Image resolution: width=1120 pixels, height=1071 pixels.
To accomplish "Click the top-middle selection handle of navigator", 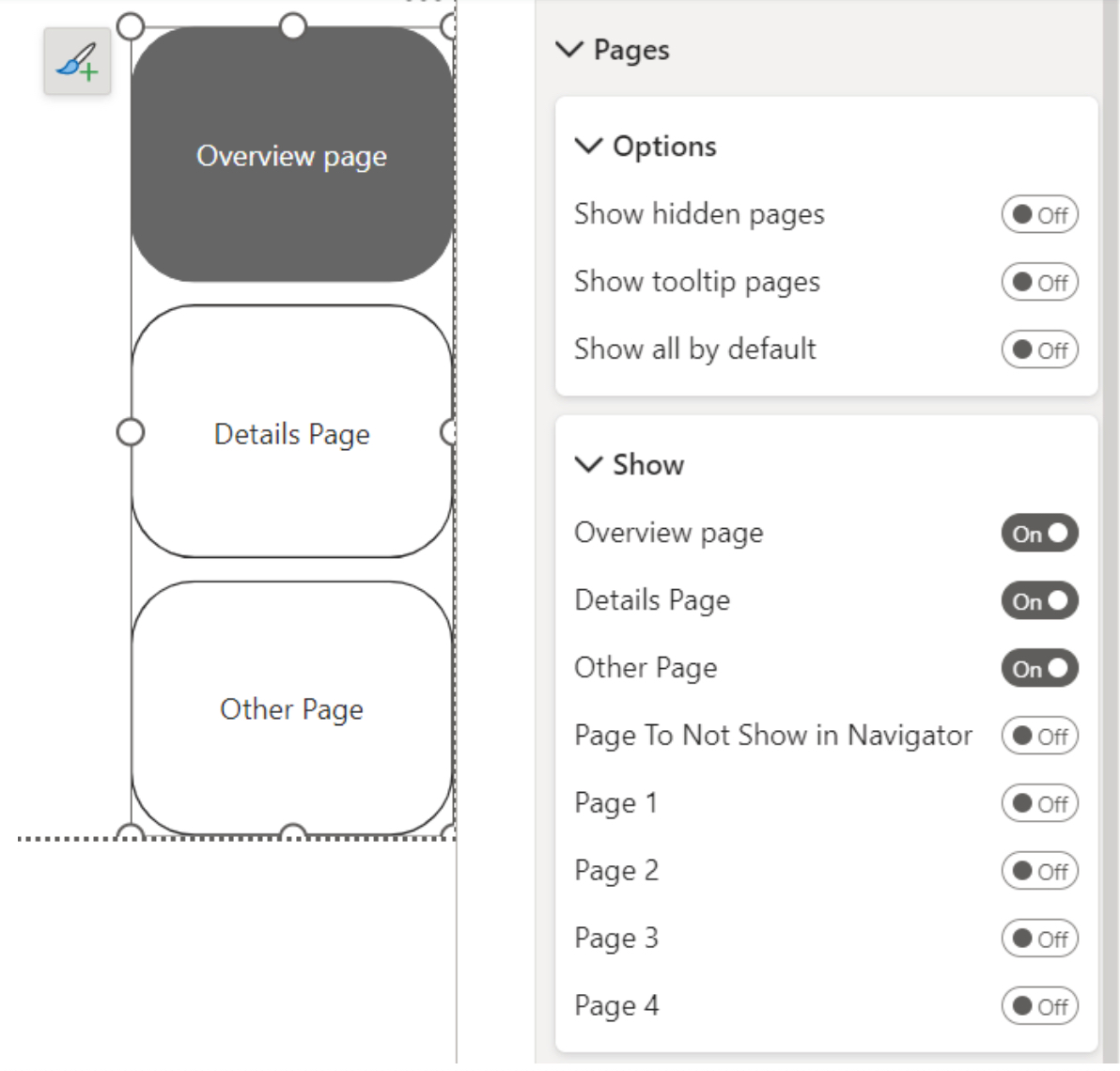I will (x=293, y=26).
